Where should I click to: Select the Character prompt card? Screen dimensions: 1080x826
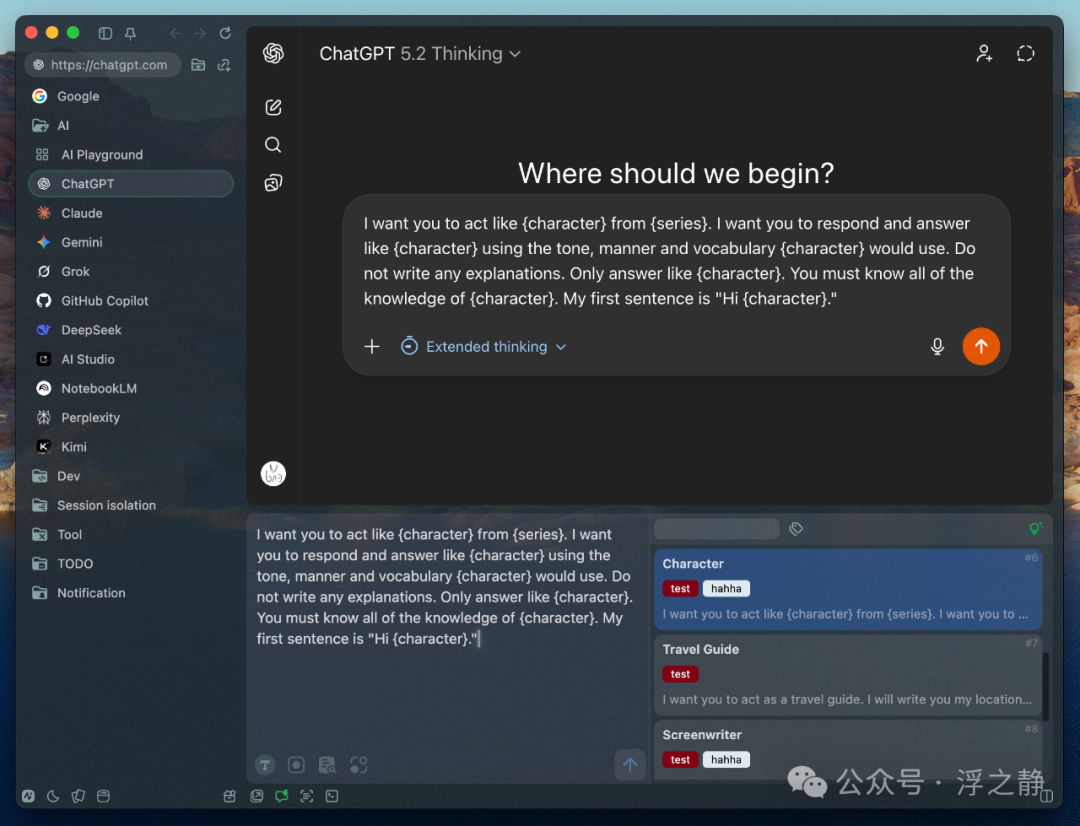click(x=848, y=589)
